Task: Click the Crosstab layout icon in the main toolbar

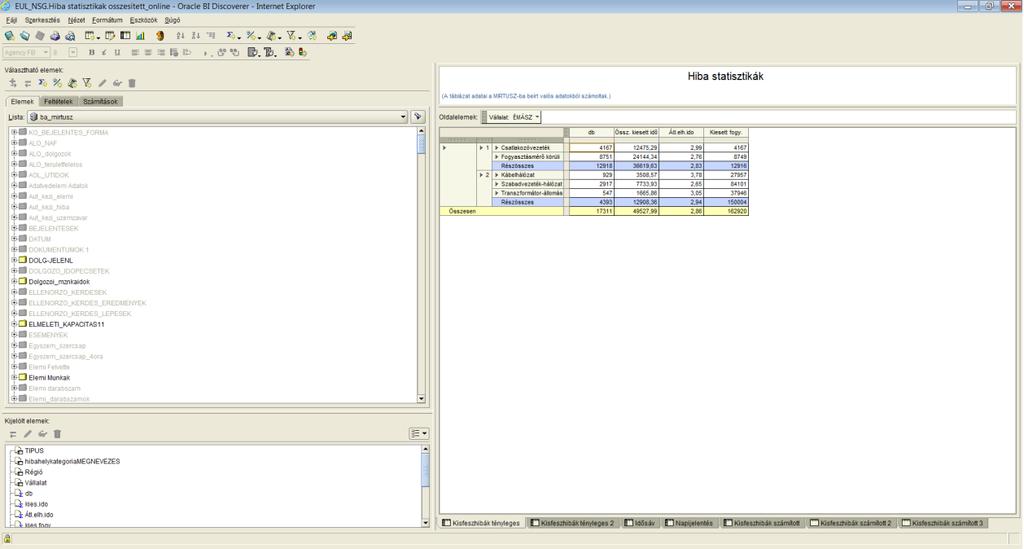Action: [125, 36]
